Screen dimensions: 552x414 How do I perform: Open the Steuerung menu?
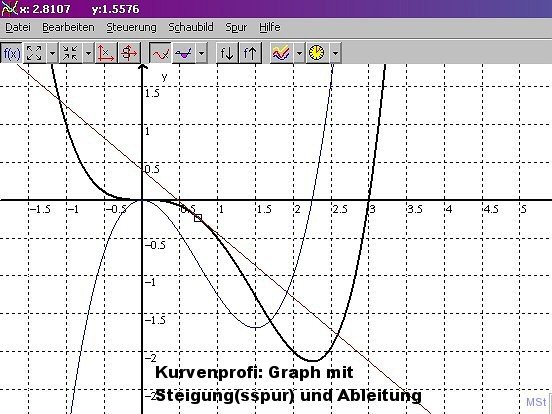pos(131,27)
